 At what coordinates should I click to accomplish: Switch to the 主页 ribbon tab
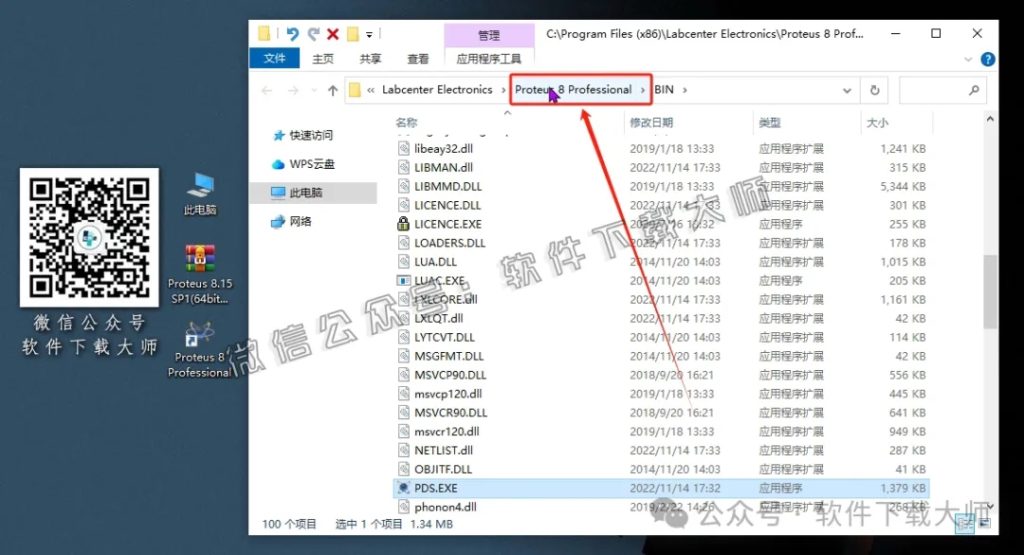[323, 59]
